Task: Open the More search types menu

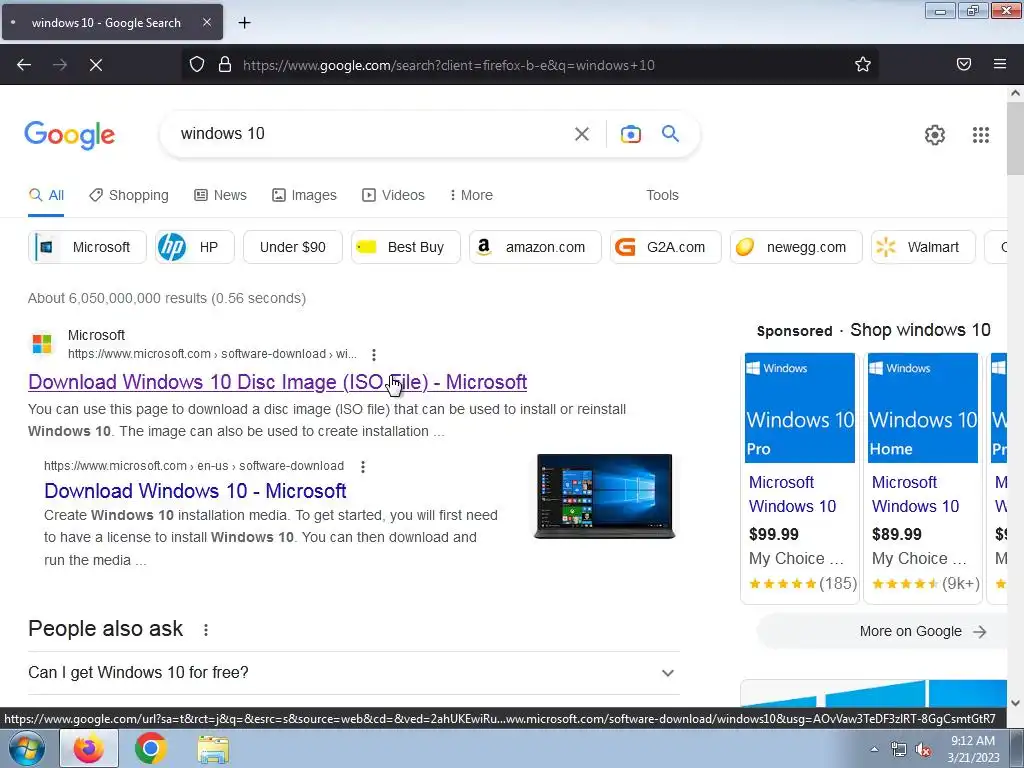Action: [x=471, y=195]
